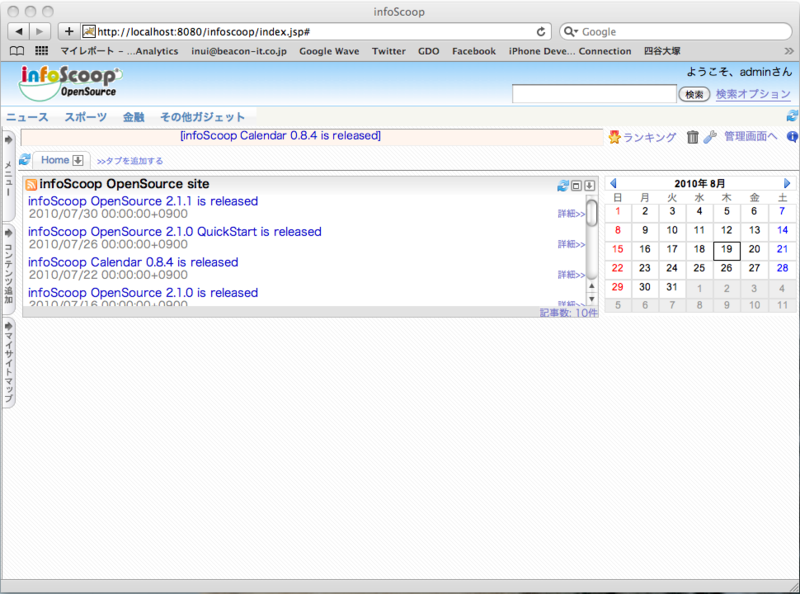
Task: Show 詳細>> for the QuickStart article
Action: pos(571,244)
